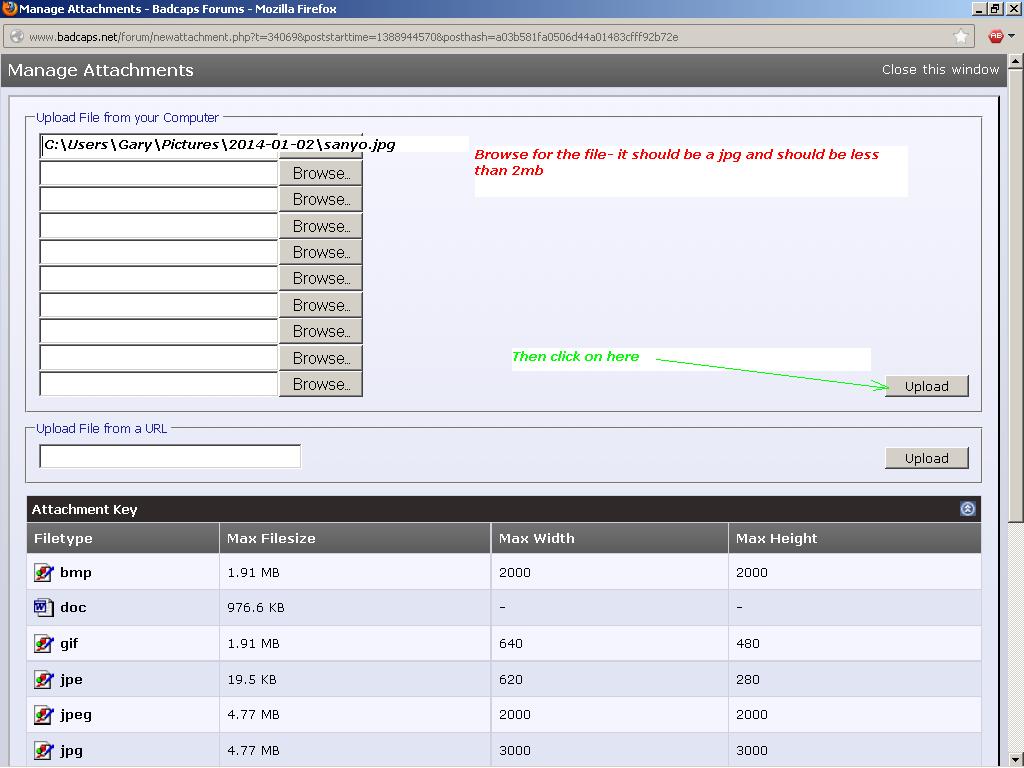The width and height of the screenshot is (1024, 768).
Task: Click the jpe filetype icon
Action: coord(43,679)
